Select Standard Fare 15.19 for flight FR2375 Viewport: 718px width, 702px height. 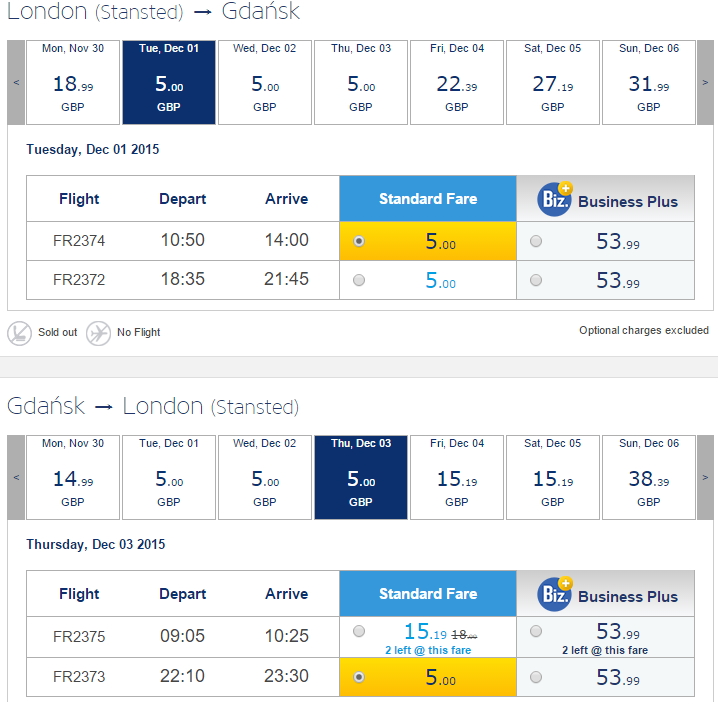point(359,631)
